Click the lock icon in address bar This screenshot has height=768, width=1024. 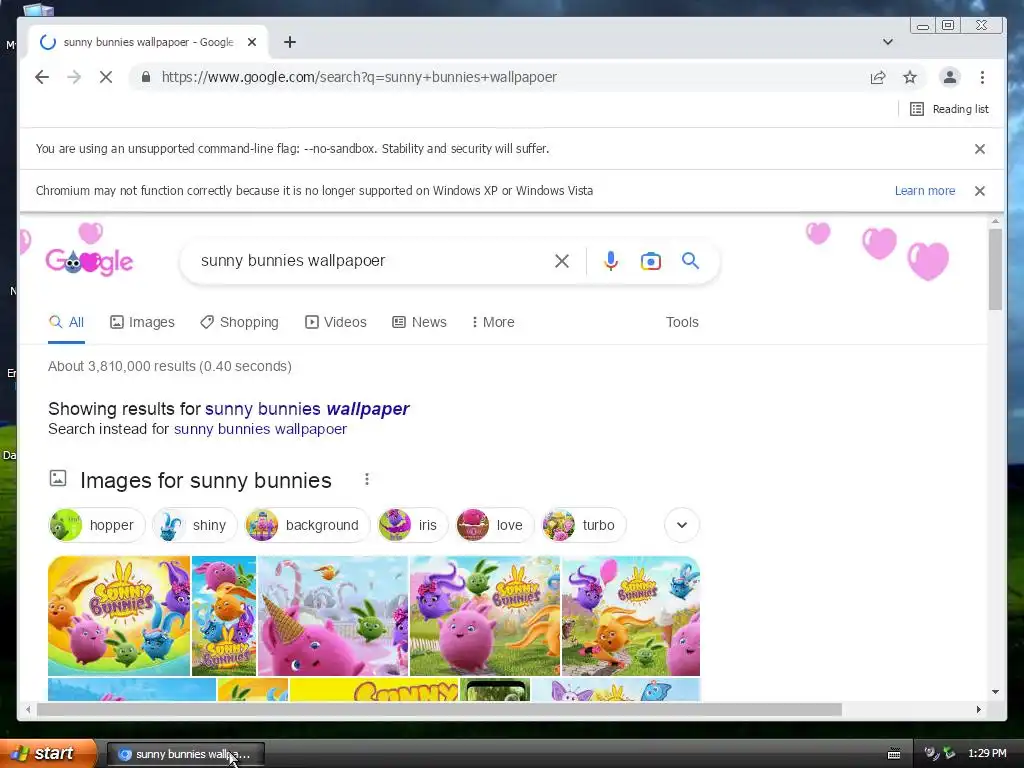[x=146, y=77]
